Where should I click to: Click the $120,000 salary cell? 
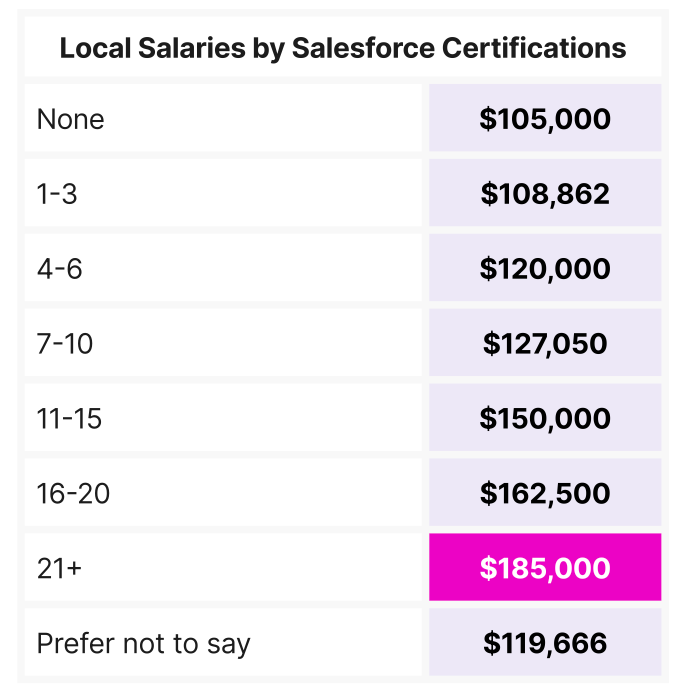(x=545, y=269)
